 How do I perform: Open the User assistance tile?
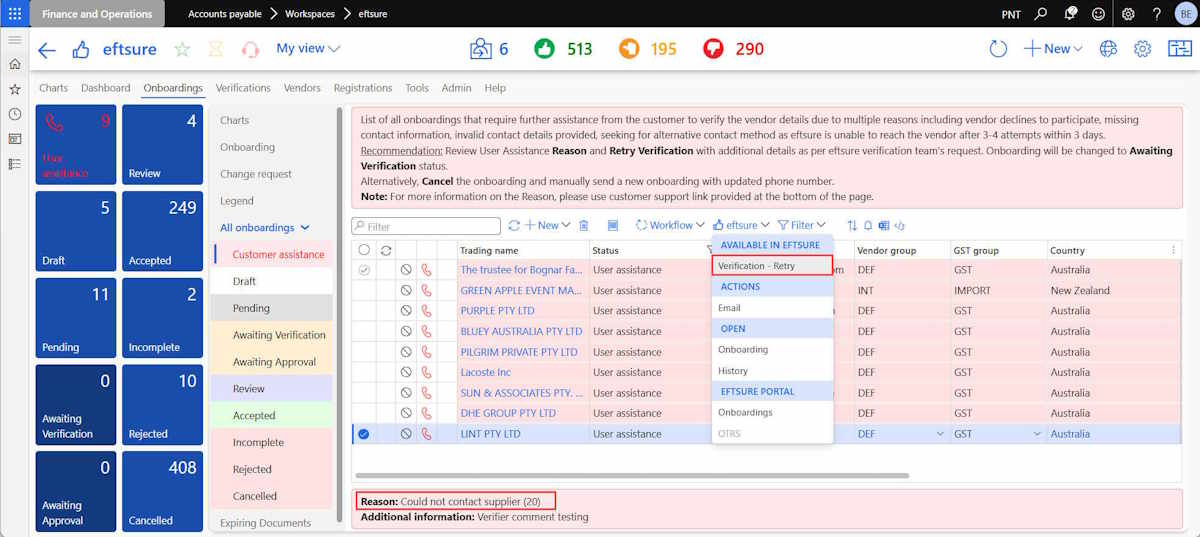tap(76, 145)
